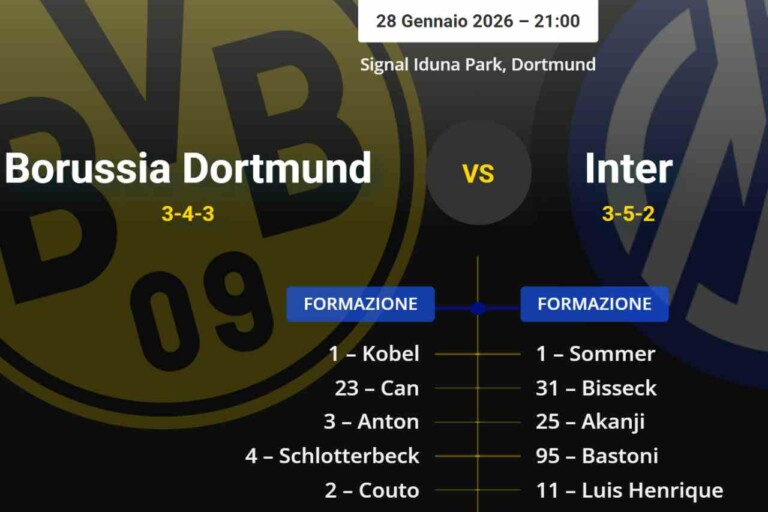The image size is (768, 512).
Task: Select player 11 – Luis Henrique
Action: click(629, 490)
